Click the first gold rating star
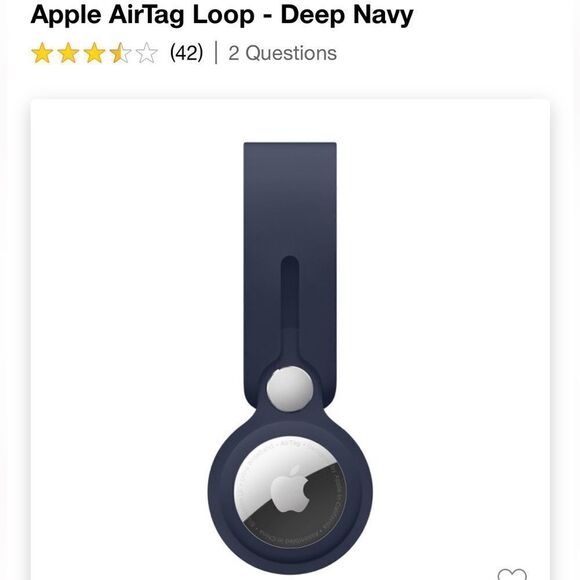 tap(43, 53)
